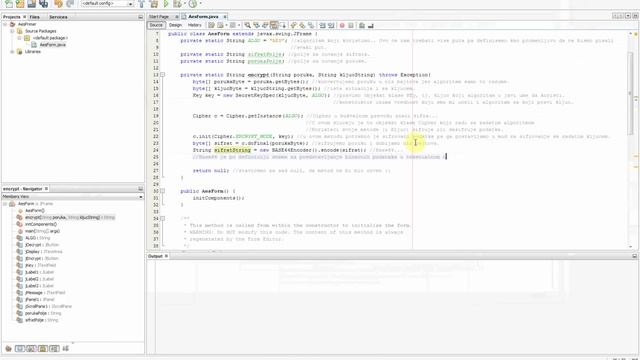Click the Undo toolbar icon
This screenshot has width=640, height=360.
(58, 4)
